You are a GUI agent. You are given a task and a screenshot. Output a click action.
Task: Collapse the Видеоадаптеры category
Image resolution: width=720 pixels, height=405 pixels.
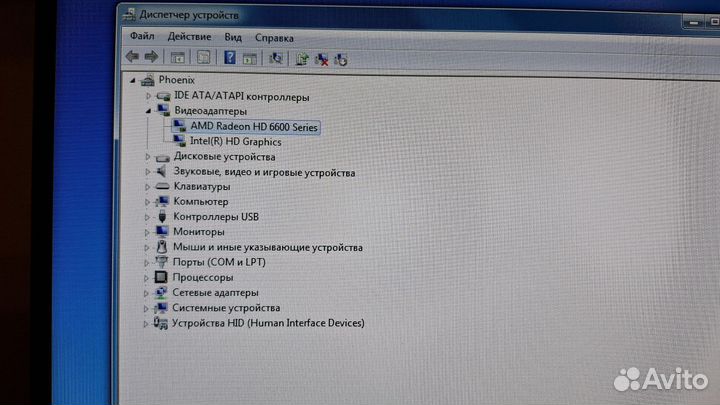(148, 111)
